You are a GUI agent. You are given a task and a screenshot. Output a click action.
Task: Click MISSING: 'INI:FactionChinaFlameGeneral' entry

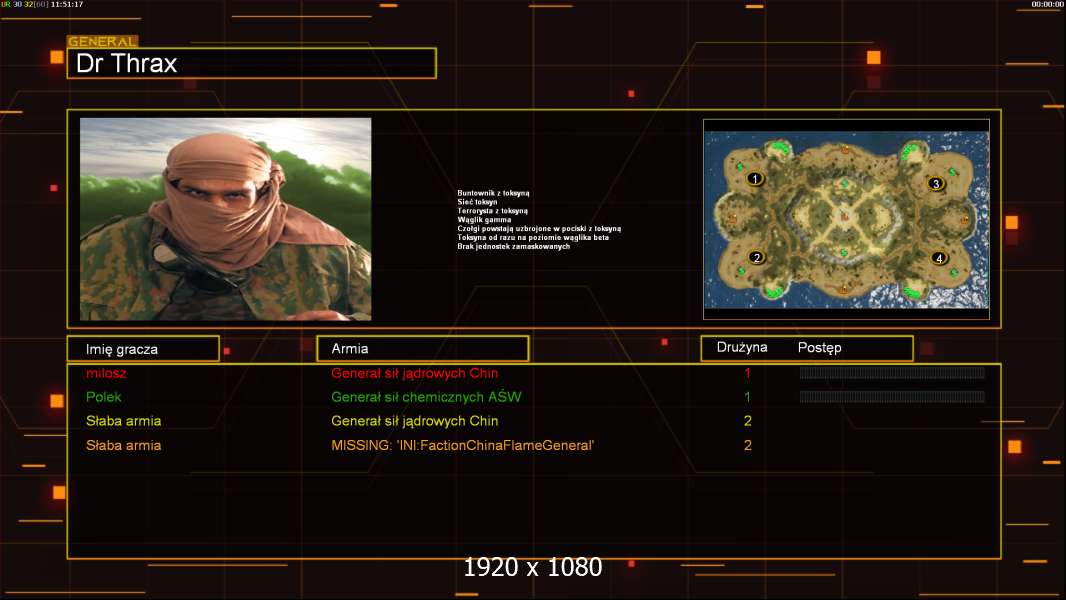tap(462, 446)
